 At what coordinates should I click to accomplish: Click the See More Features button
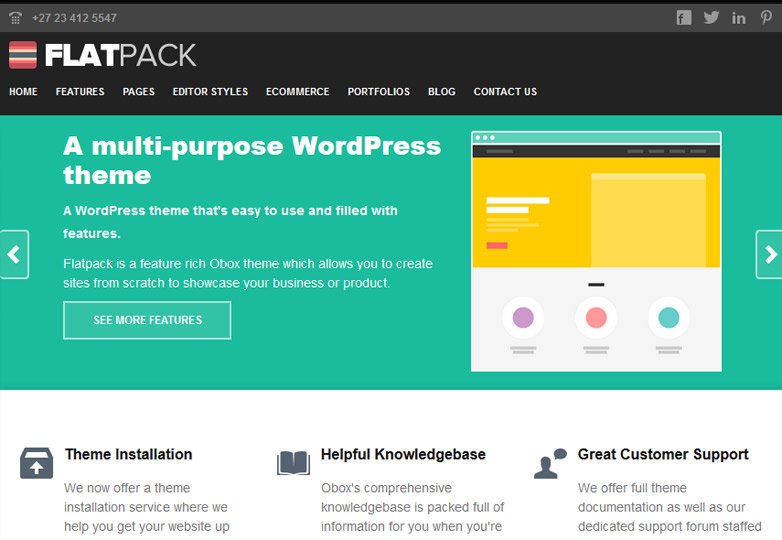pos(147,320)
